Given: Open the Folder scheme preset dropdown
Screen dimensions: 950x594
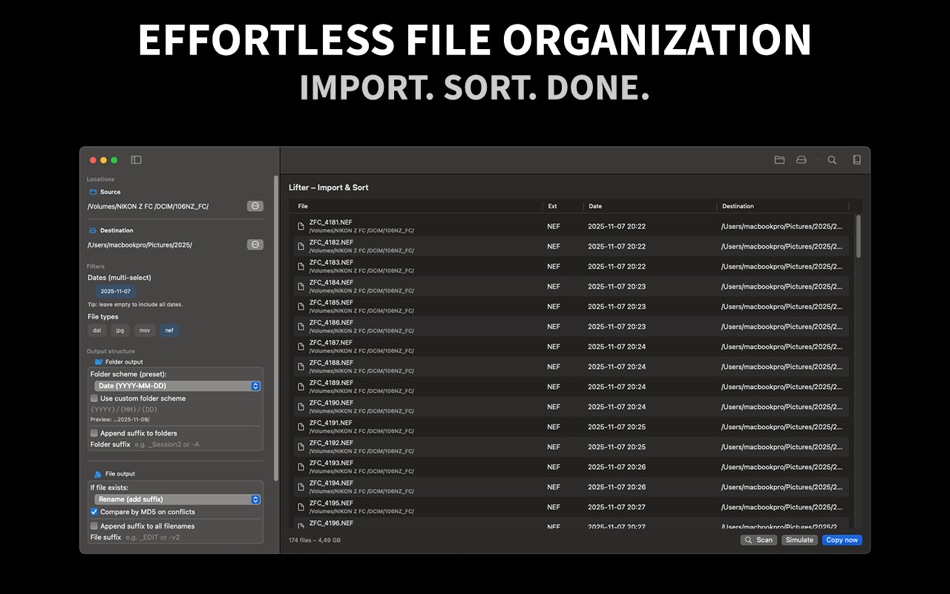Looking at the screenshot, I should [178, 385].
